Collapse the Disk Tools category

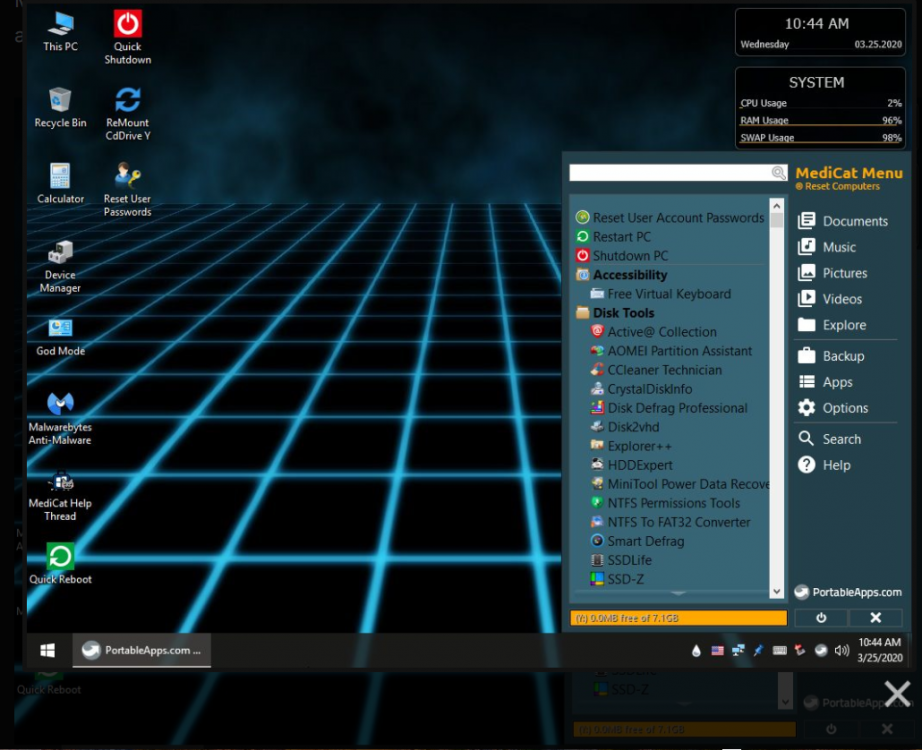click(623, 313)
